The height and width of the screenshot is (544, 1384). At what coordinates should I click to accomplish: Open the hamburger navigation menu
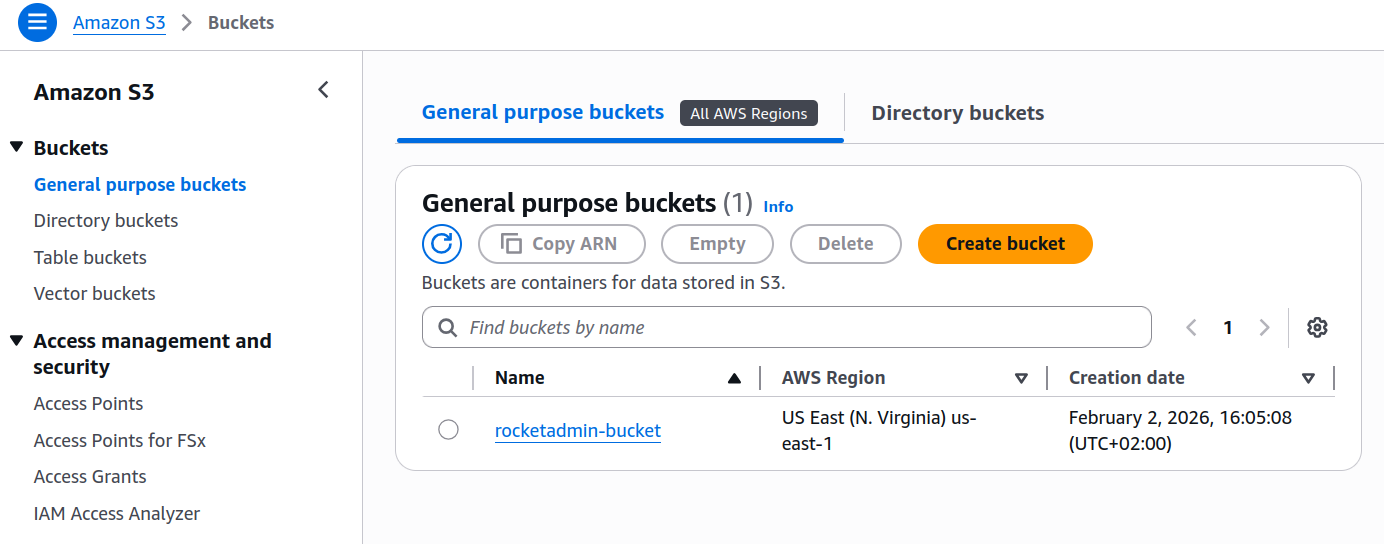point(37,22)
